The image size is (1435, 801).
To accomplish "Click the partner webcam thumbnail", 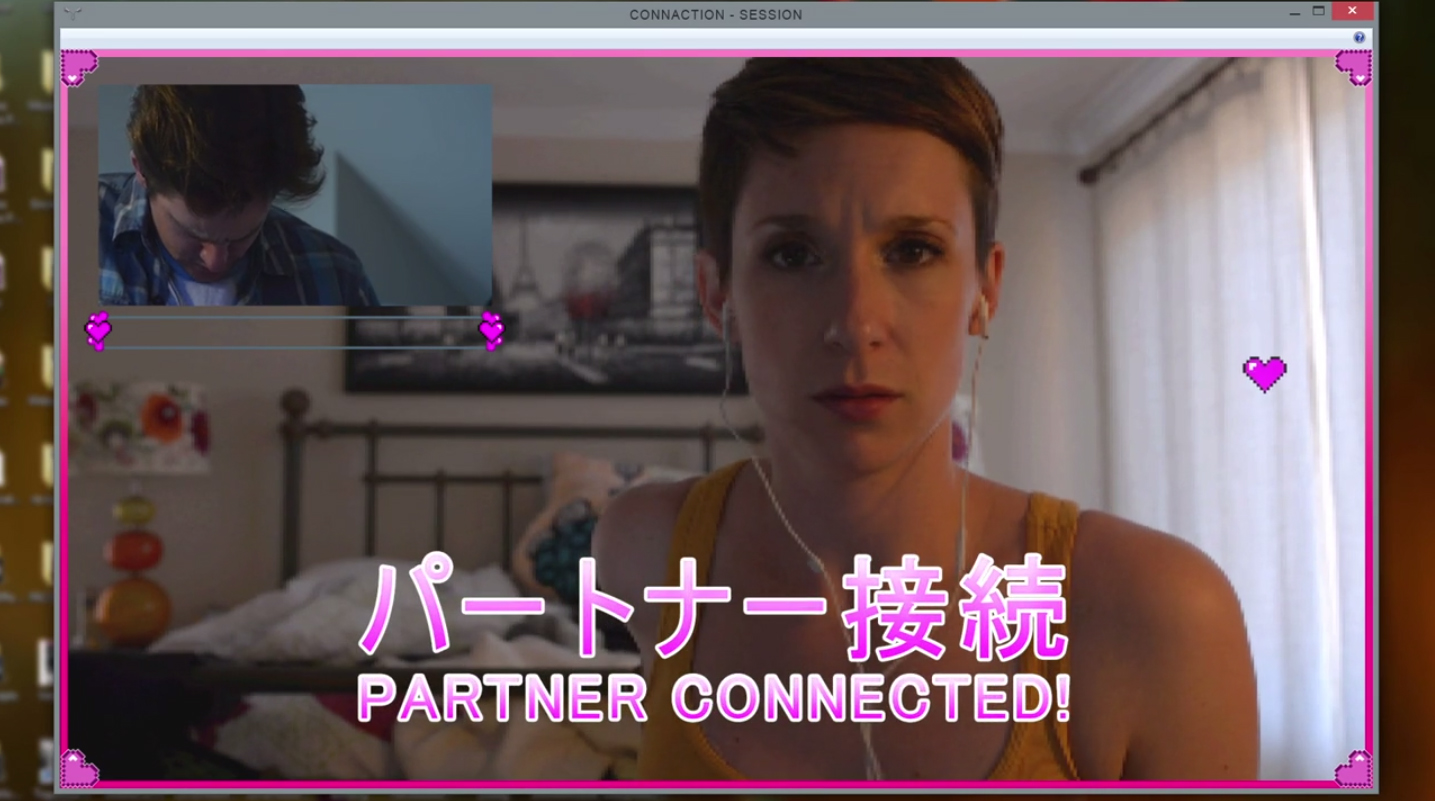I will [295, 195].
